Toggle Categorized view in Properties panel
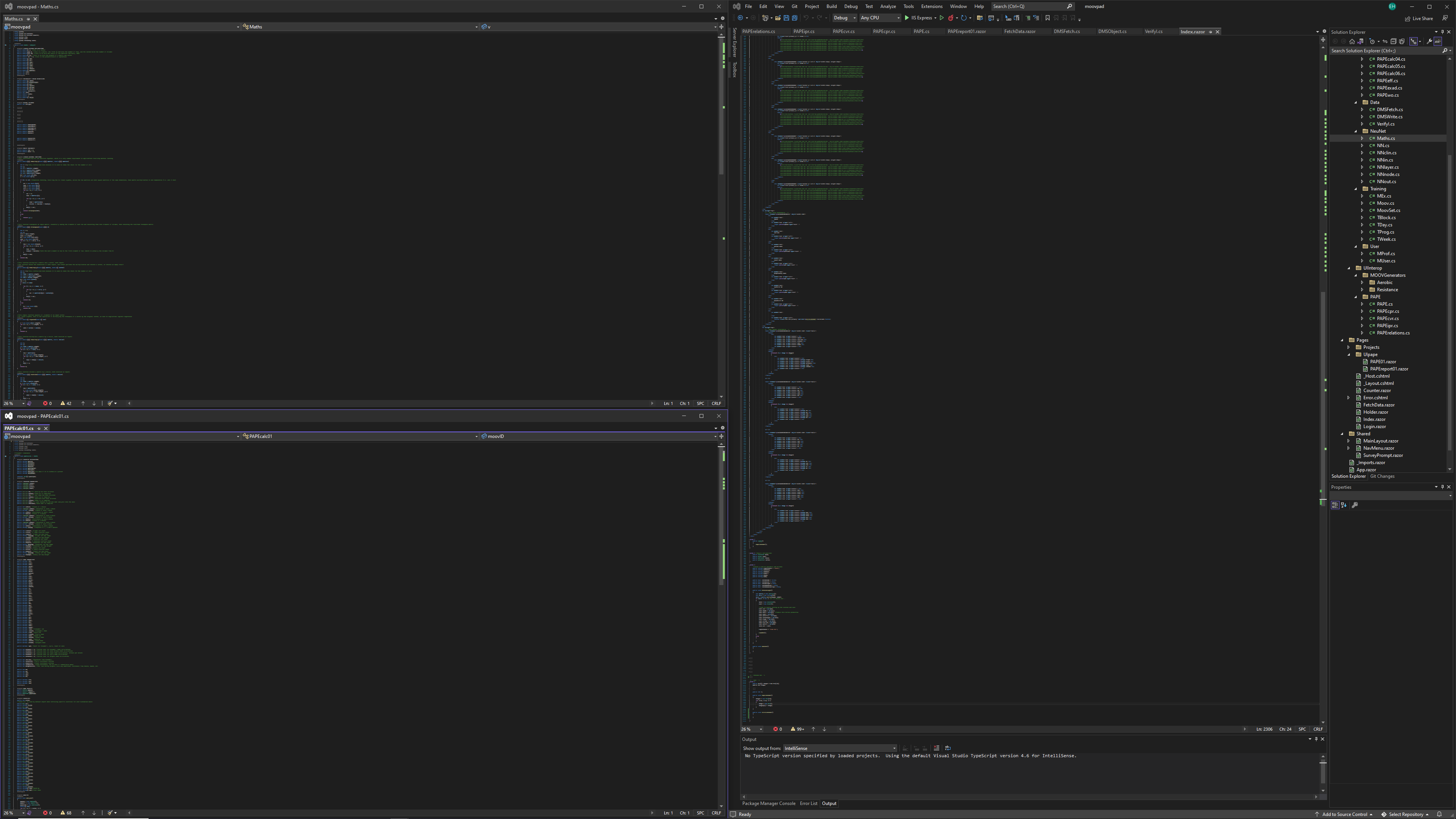The image size is (1456, 819). coord(1335,505)
